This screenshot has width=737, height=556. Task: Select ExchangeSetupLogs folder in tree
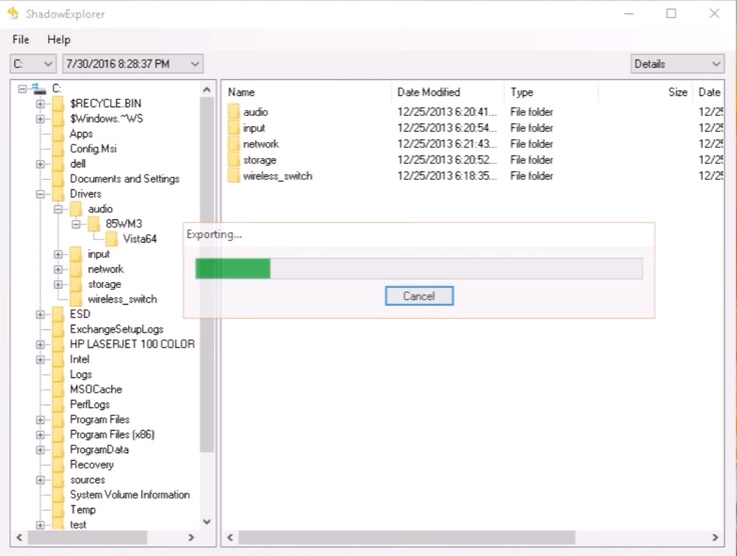(x=117, y=329)
